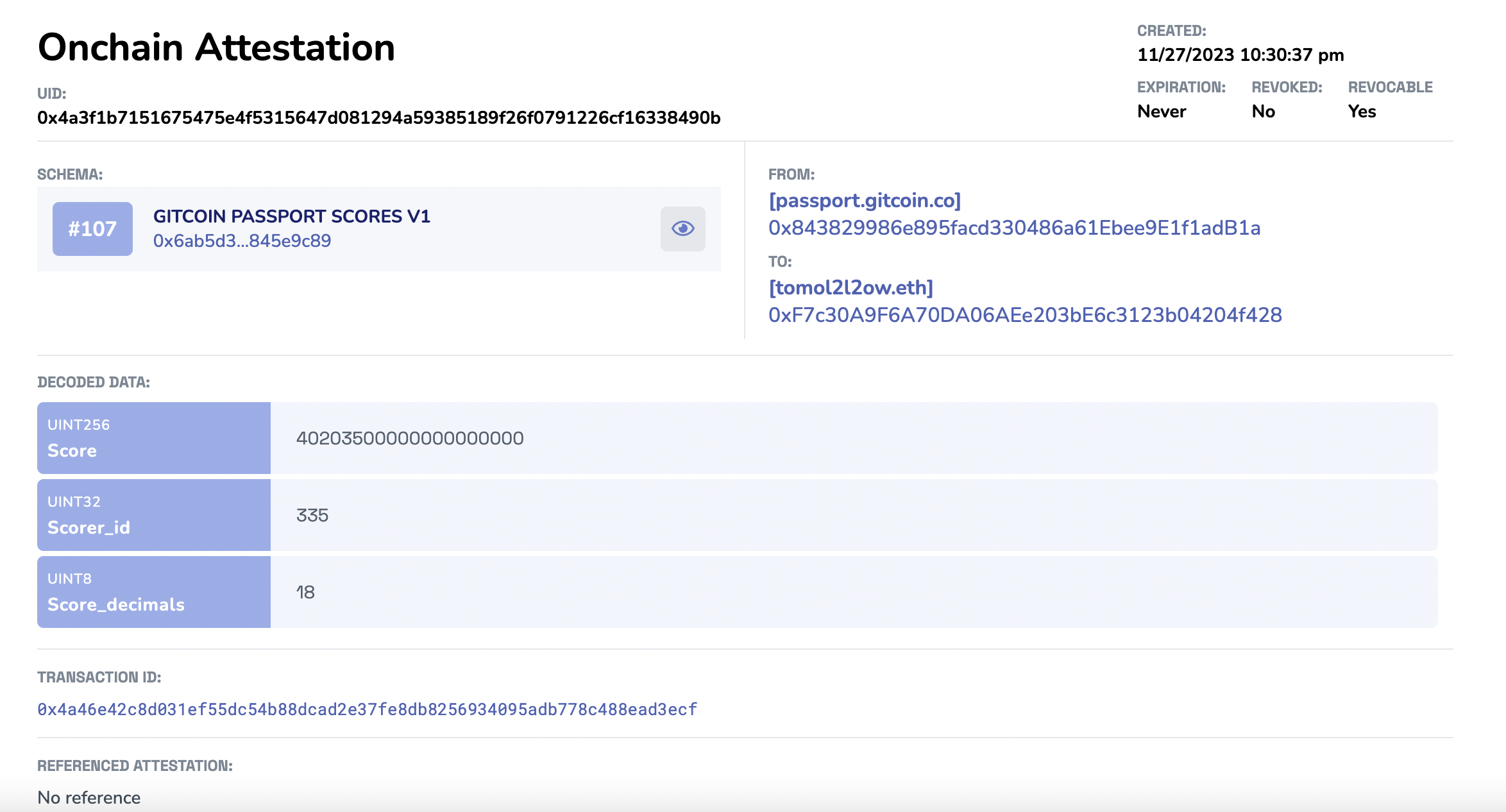Open GITCOIN PASSPORT SCORES V1 schema
Screen dimensions: 1506x812
tap(291, 216)
